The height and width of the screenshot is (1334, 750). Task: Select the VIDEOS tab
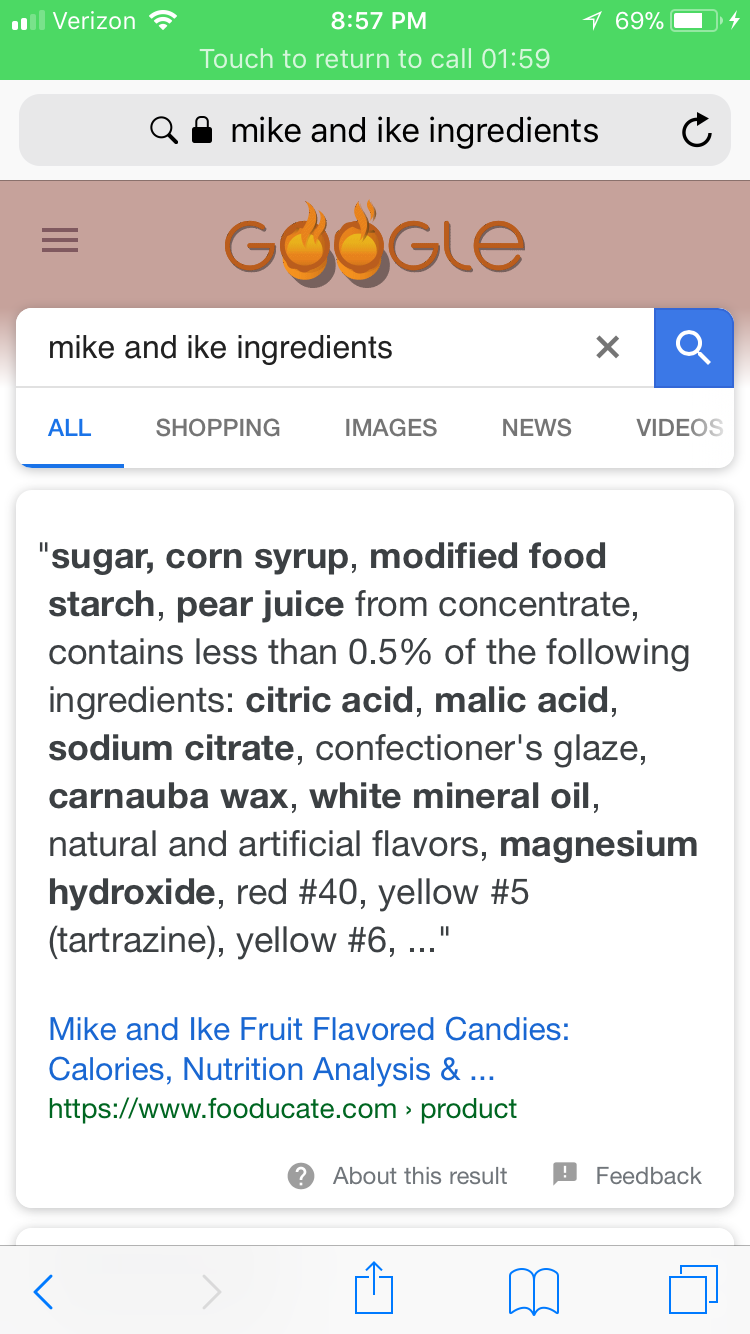(679, 428)
